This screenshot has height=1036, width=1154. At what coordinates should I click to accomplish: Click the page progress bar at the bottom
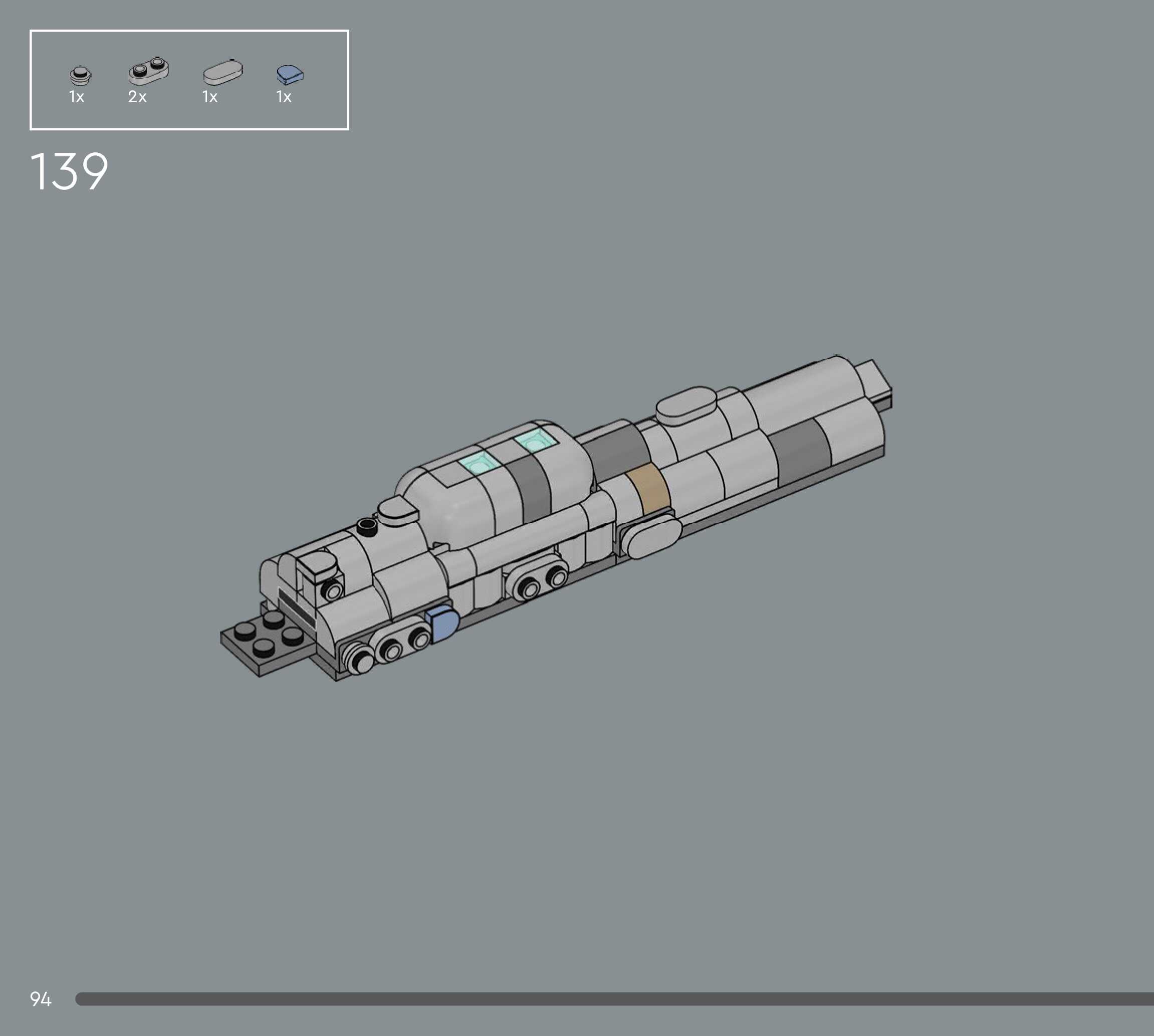tap(614, 998)
